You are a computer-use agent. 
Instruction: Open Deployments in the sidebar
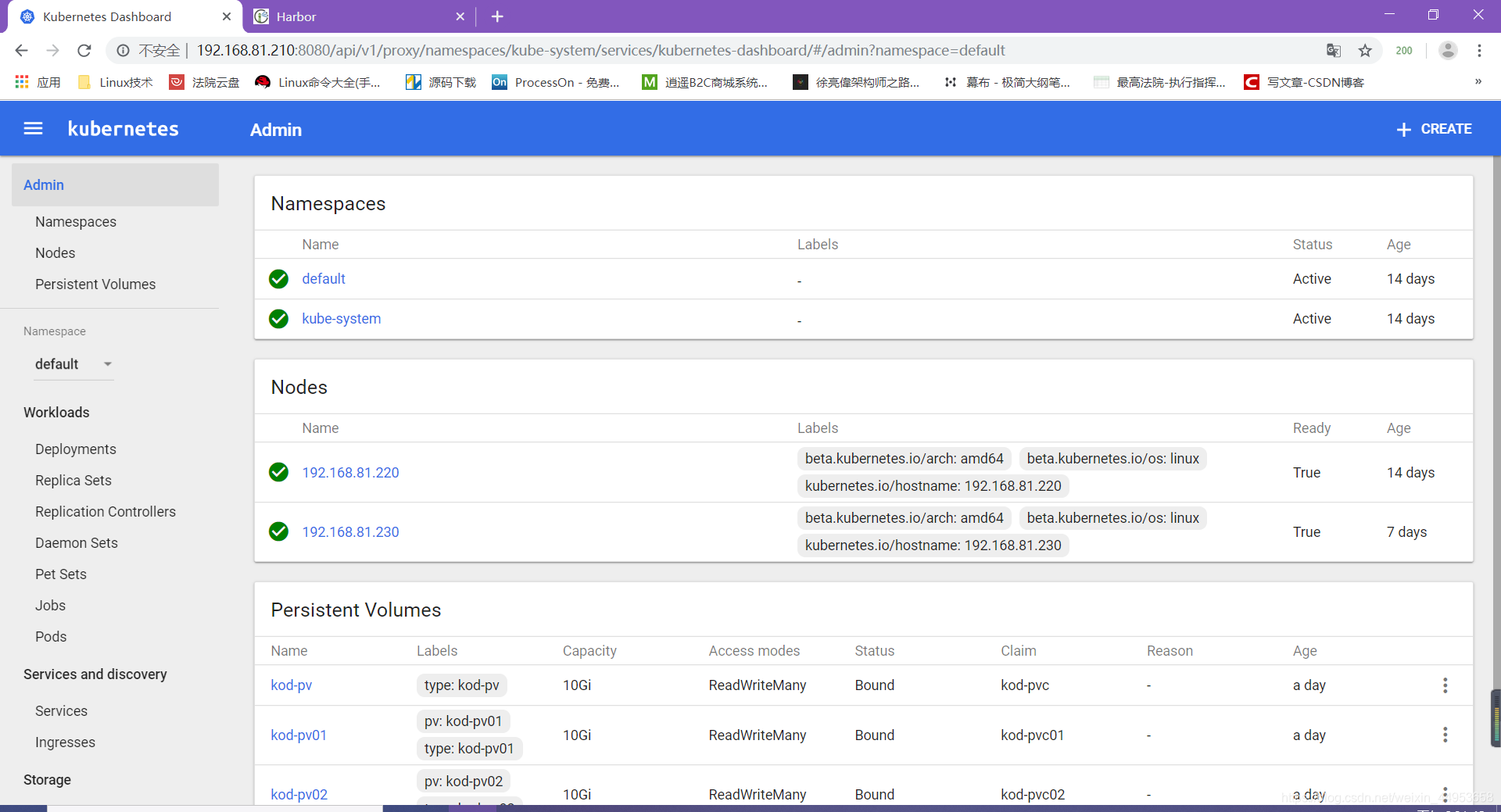tap(76, 449)
